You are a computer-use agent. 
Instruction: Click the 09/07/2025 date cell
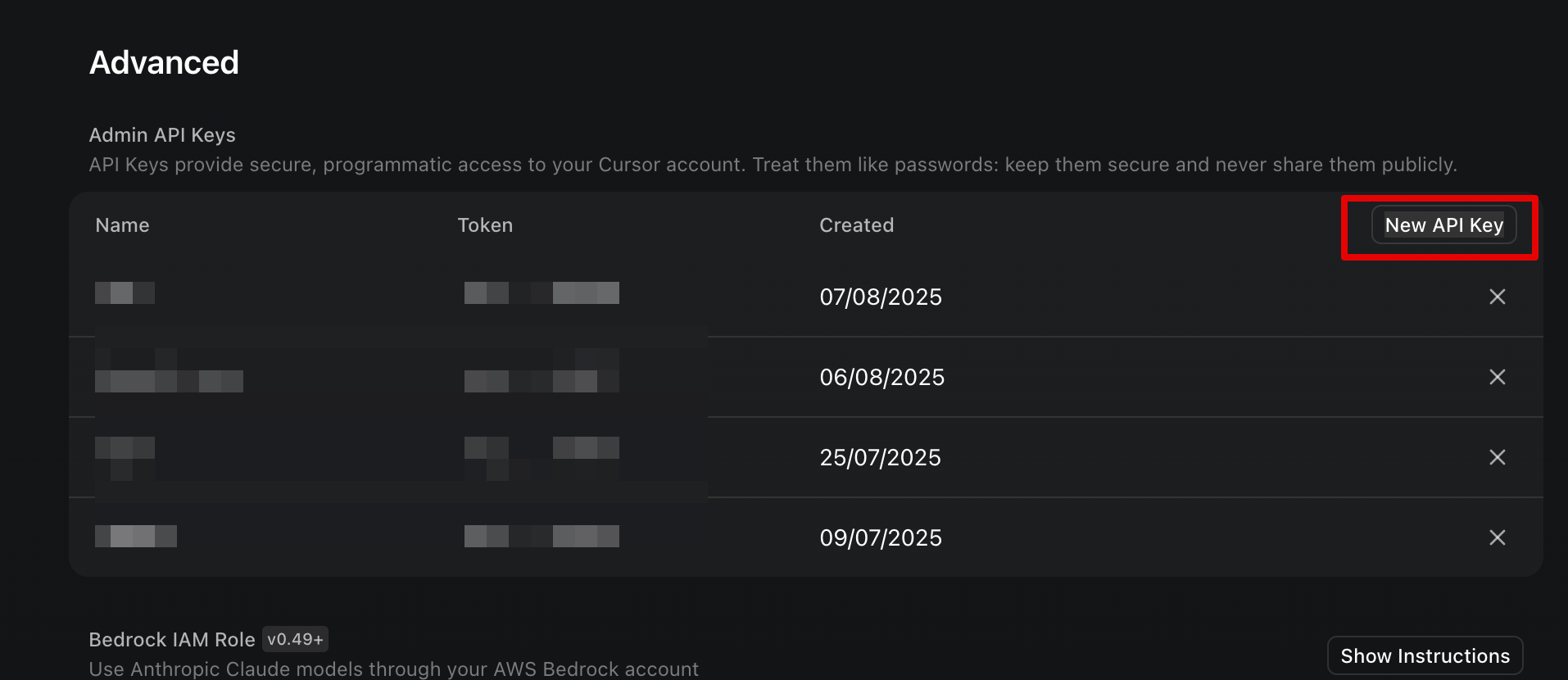(881, 537)
